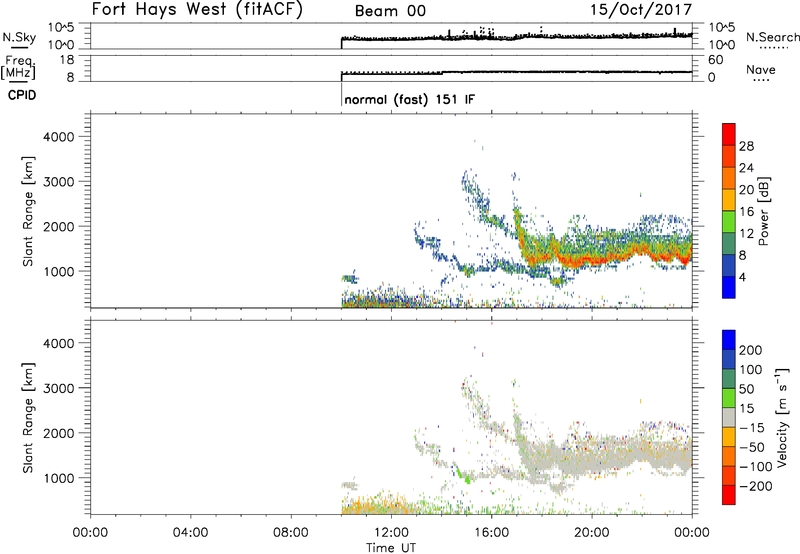Pick the red bottom segment of velocity colorbar
The height and width of the screenshot is (554, 800).
point(729,495)
